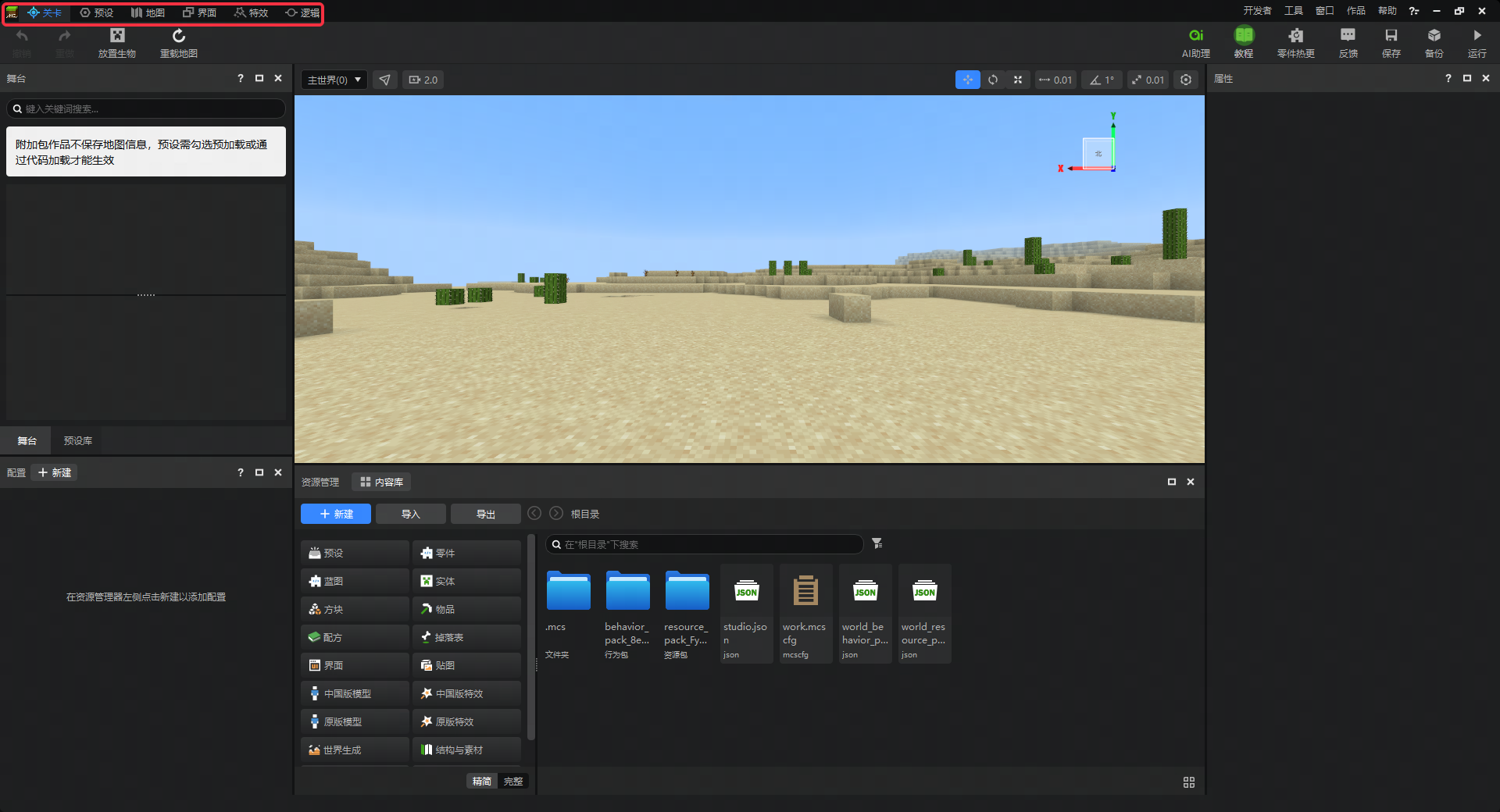Select the studio.json file
The width and height of the screenshot is (1500, 812).
coord(746,614)
